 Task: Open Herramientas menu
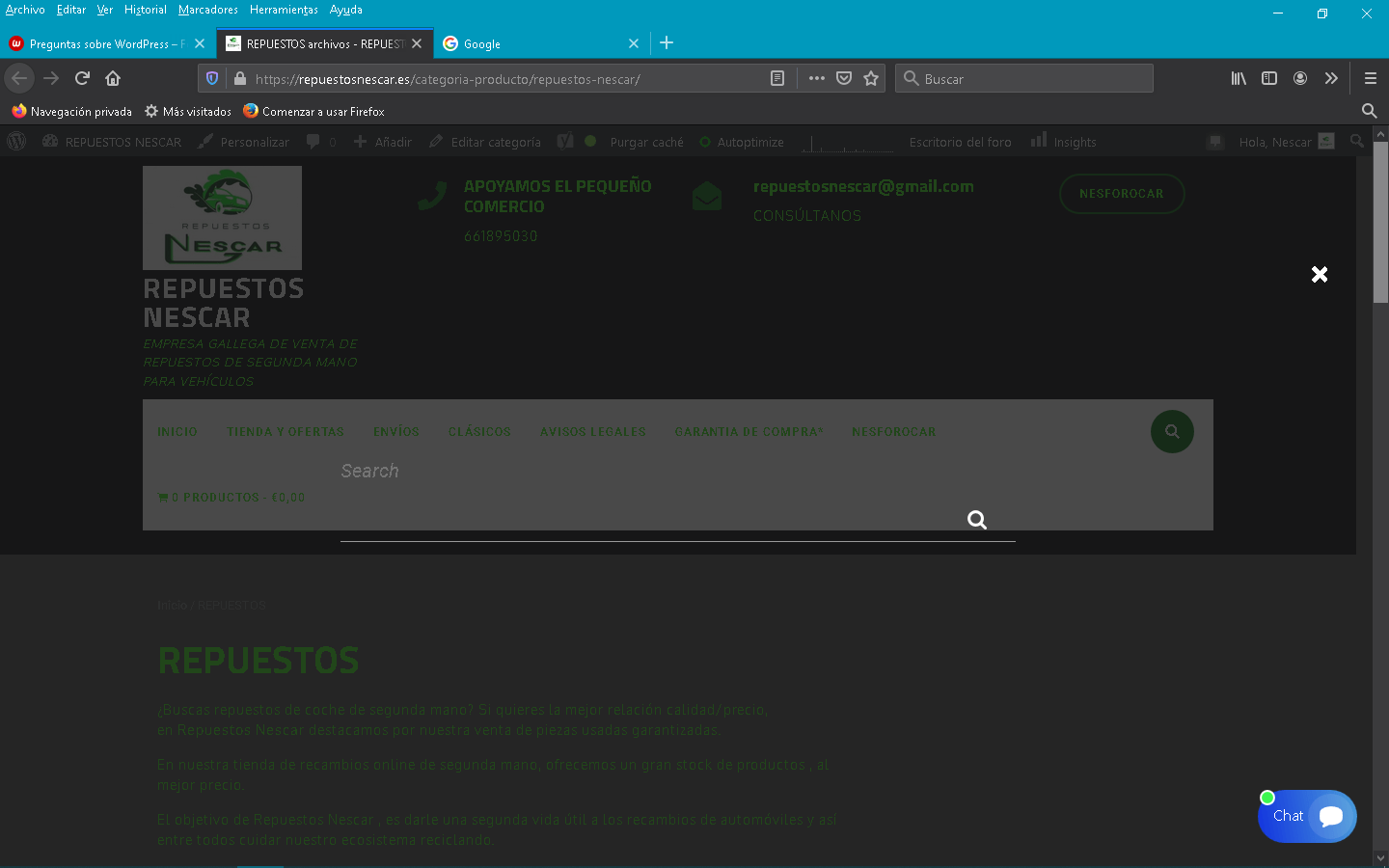tap(284, 10)
